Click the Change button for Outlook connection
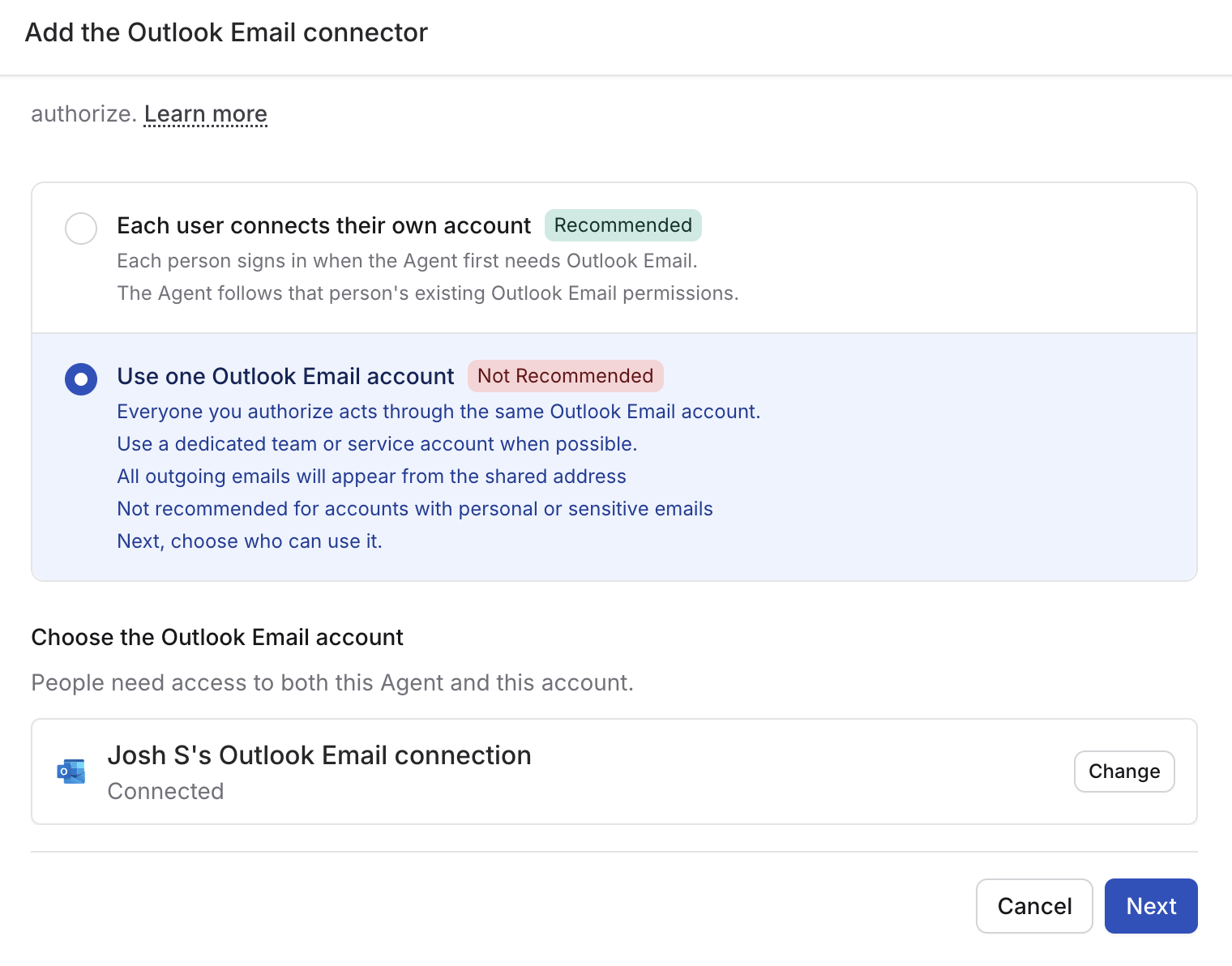 coord(1124,772)
